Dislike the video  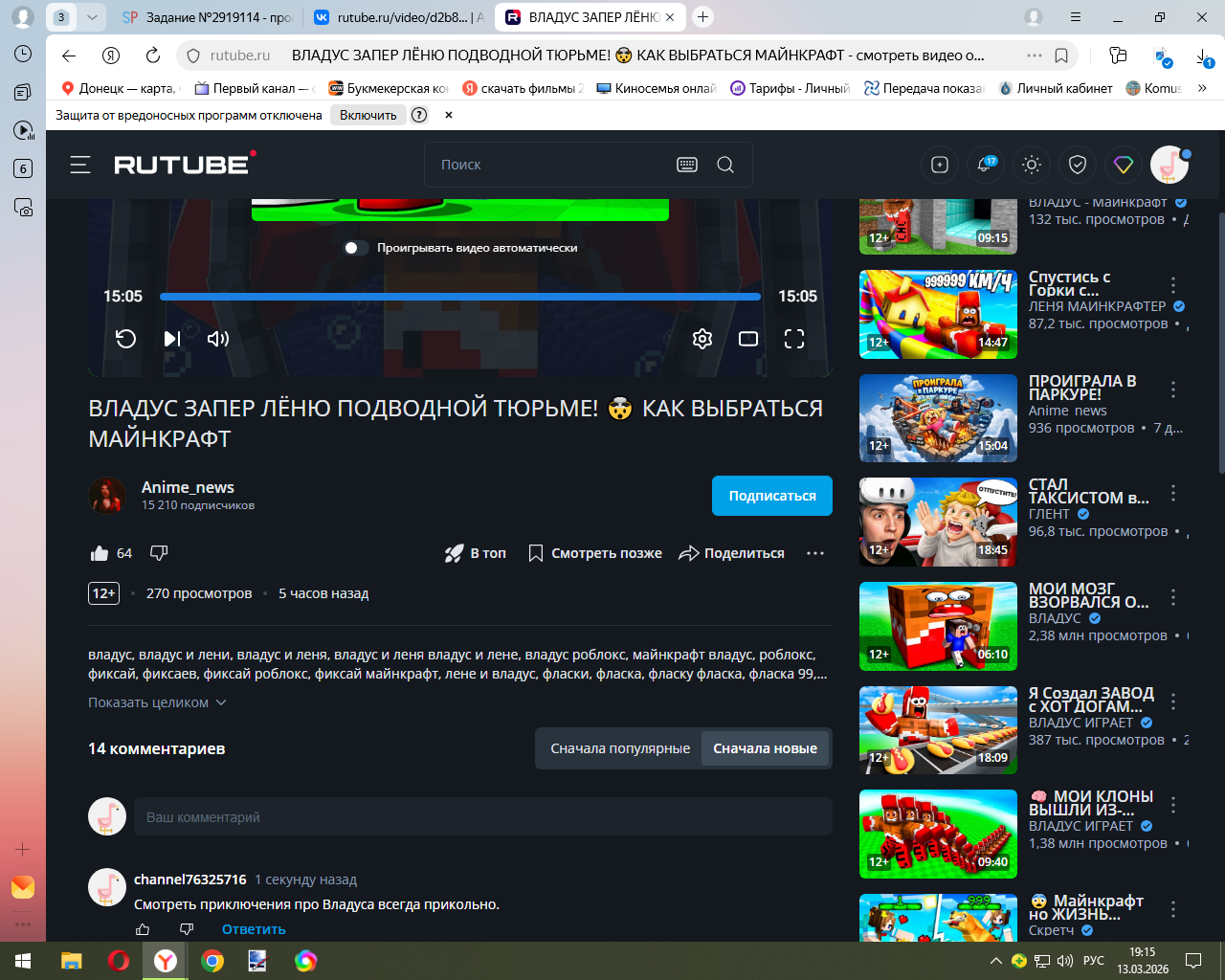(x=159, y=553)
